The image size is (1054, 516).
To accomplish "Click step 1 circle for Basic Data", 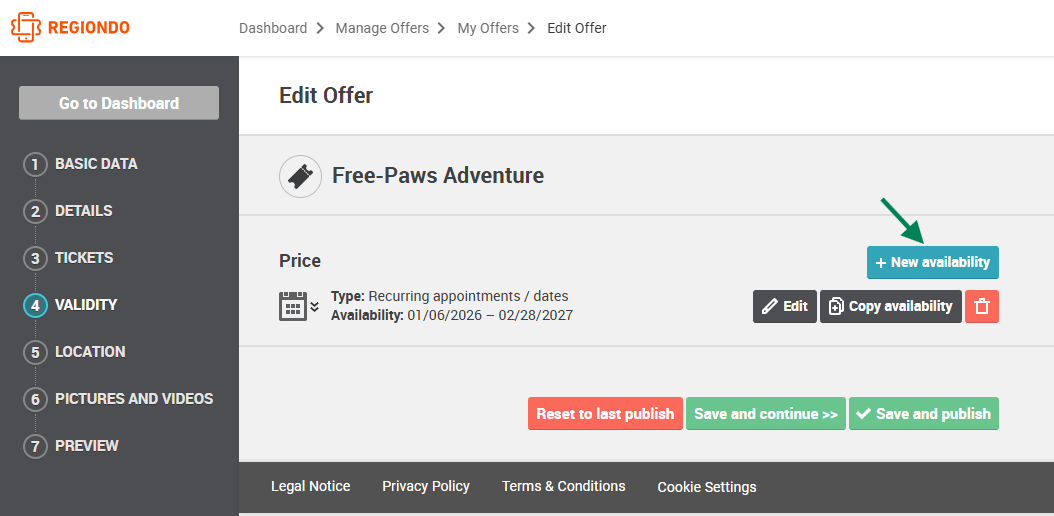I will click(35, 165).
